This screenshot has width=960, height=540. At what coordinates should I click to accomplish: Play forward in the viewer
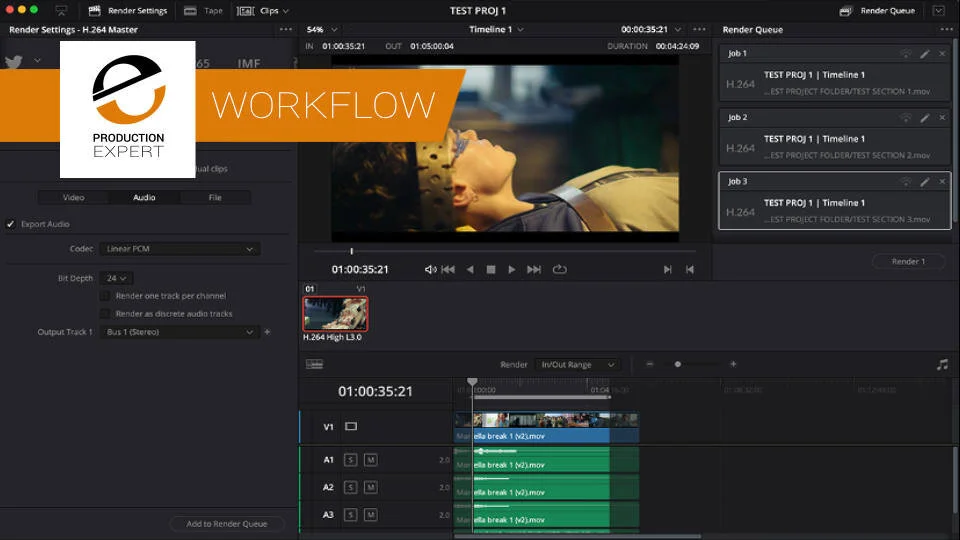pos(511,269)
